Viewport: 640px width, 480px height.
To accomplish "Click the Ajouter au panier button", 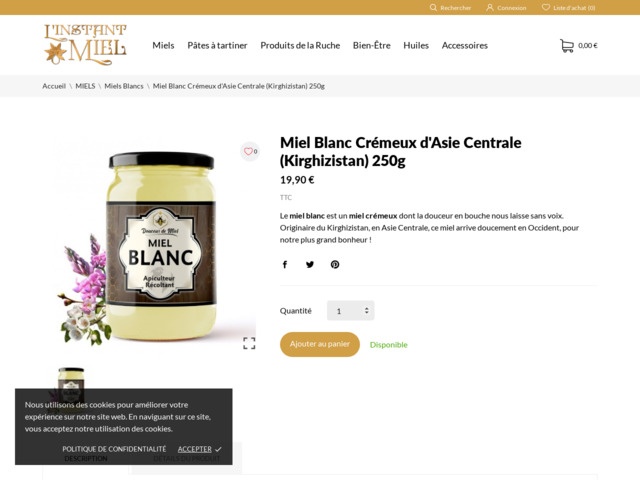I will 320,344.
